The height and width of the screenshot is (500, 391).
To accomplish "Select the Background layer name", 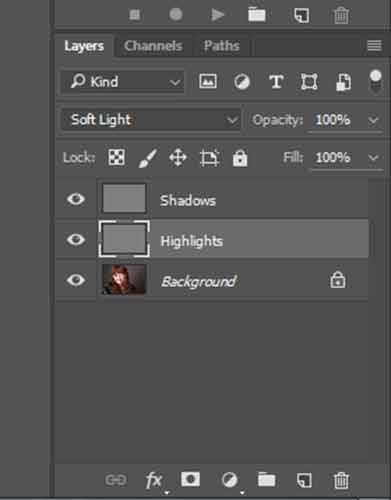I will 199,281.
